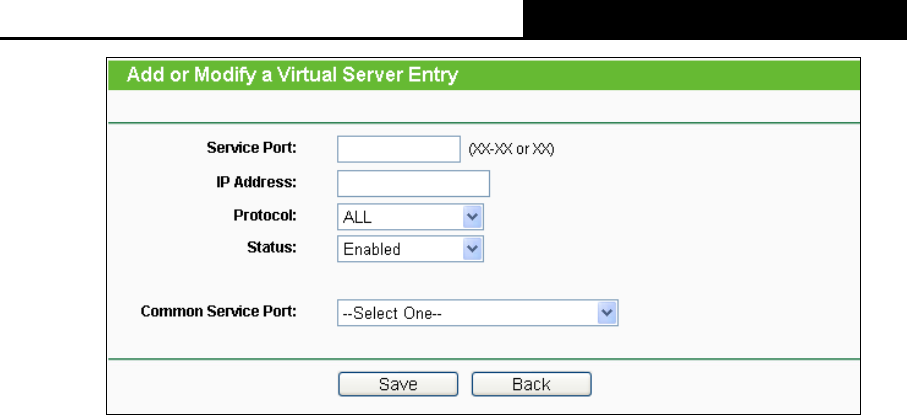Click the "Status:" label
Viewport: 907px width, 415px height.
point(272,248)
